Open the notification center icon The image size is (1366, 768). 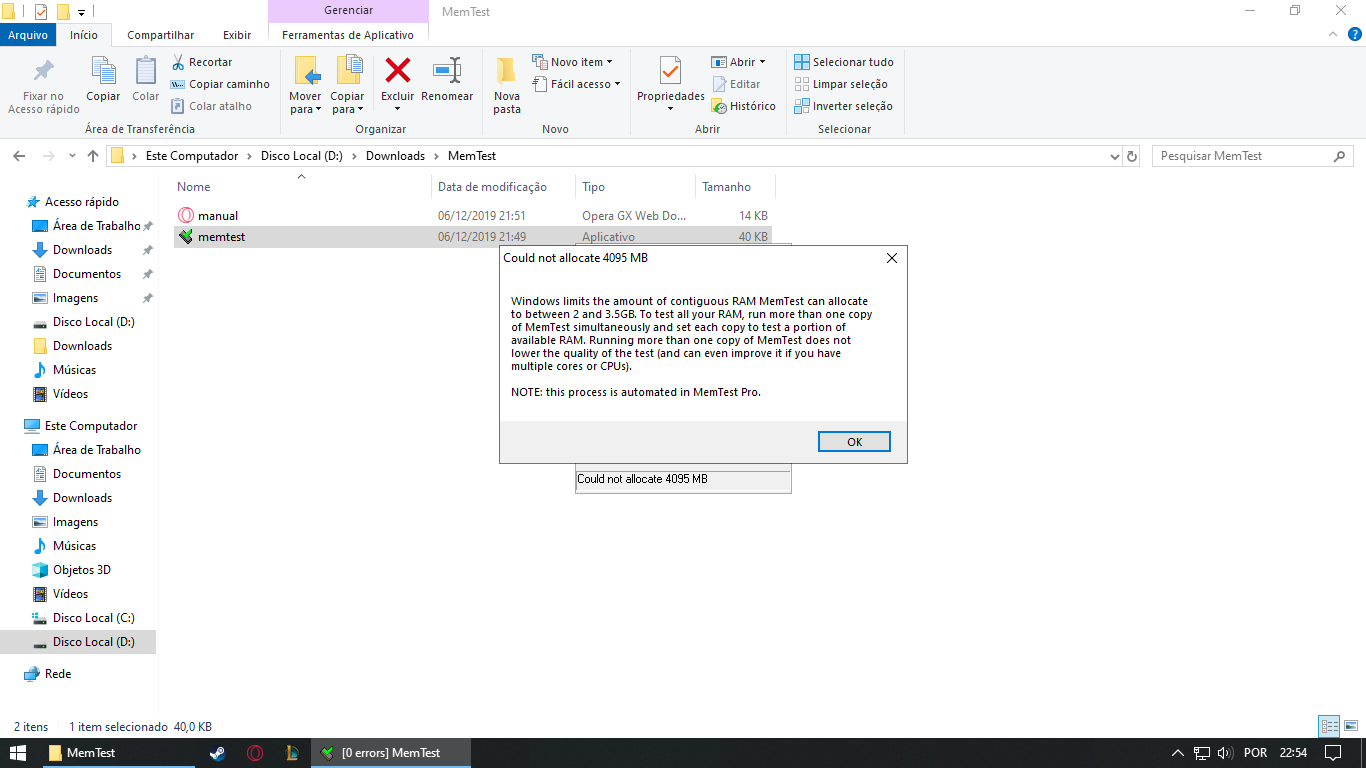point(1333,753)
